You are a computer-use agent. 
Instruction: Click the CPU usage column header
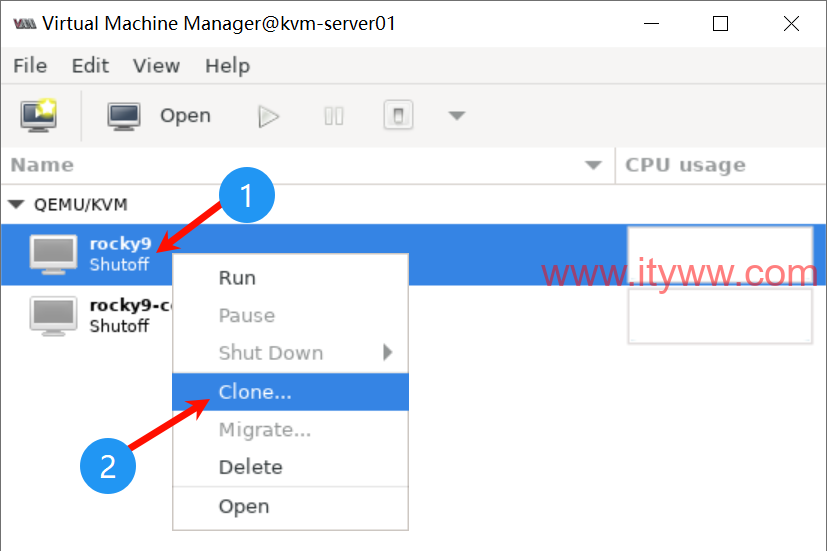685,165
